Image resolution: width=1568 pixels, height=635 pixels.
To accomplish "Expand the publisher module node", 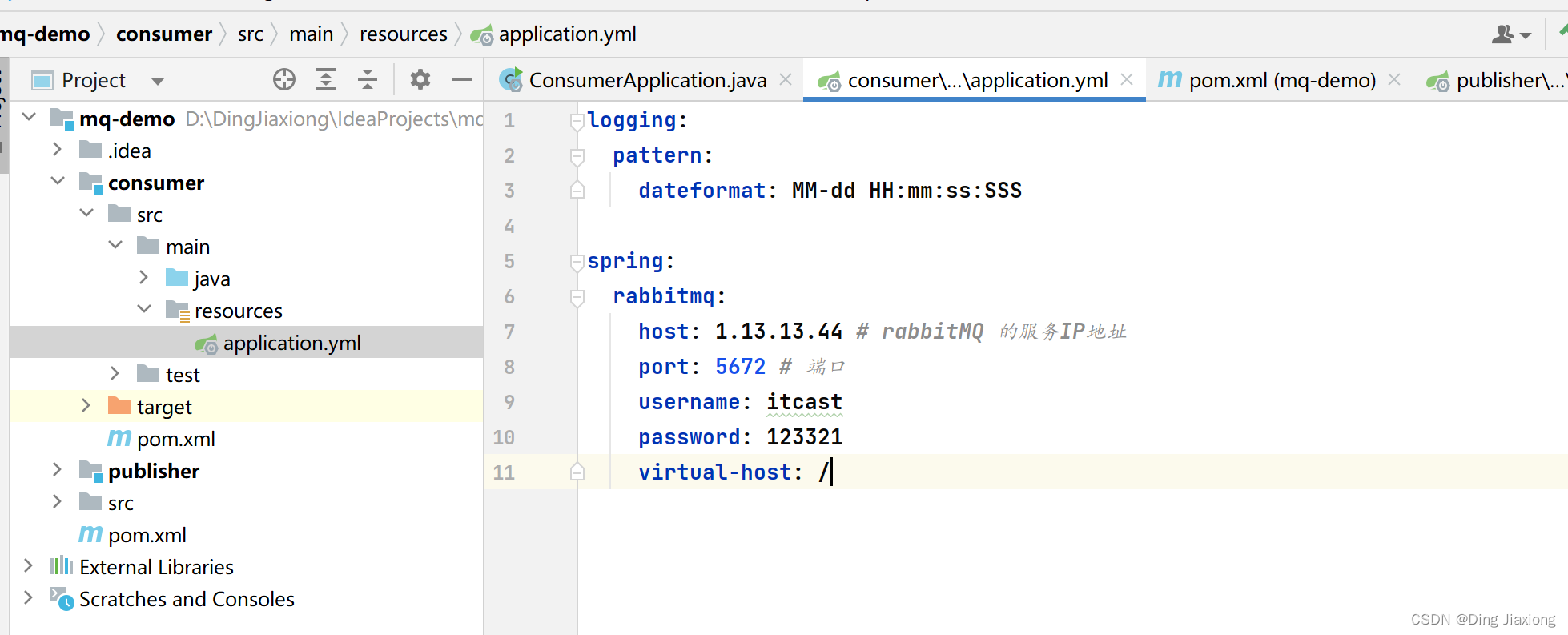I will [x=57, y=469].
